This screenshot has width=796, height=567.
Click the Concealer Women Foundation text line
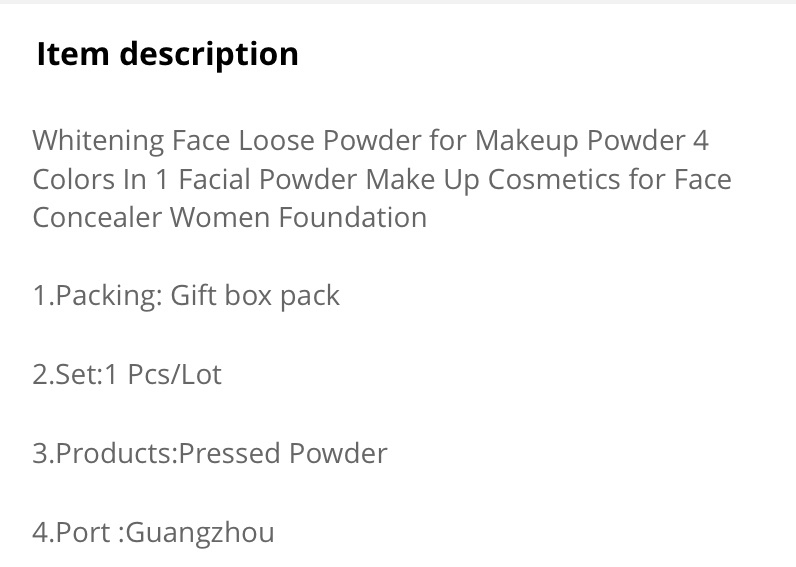pos(230,218)
